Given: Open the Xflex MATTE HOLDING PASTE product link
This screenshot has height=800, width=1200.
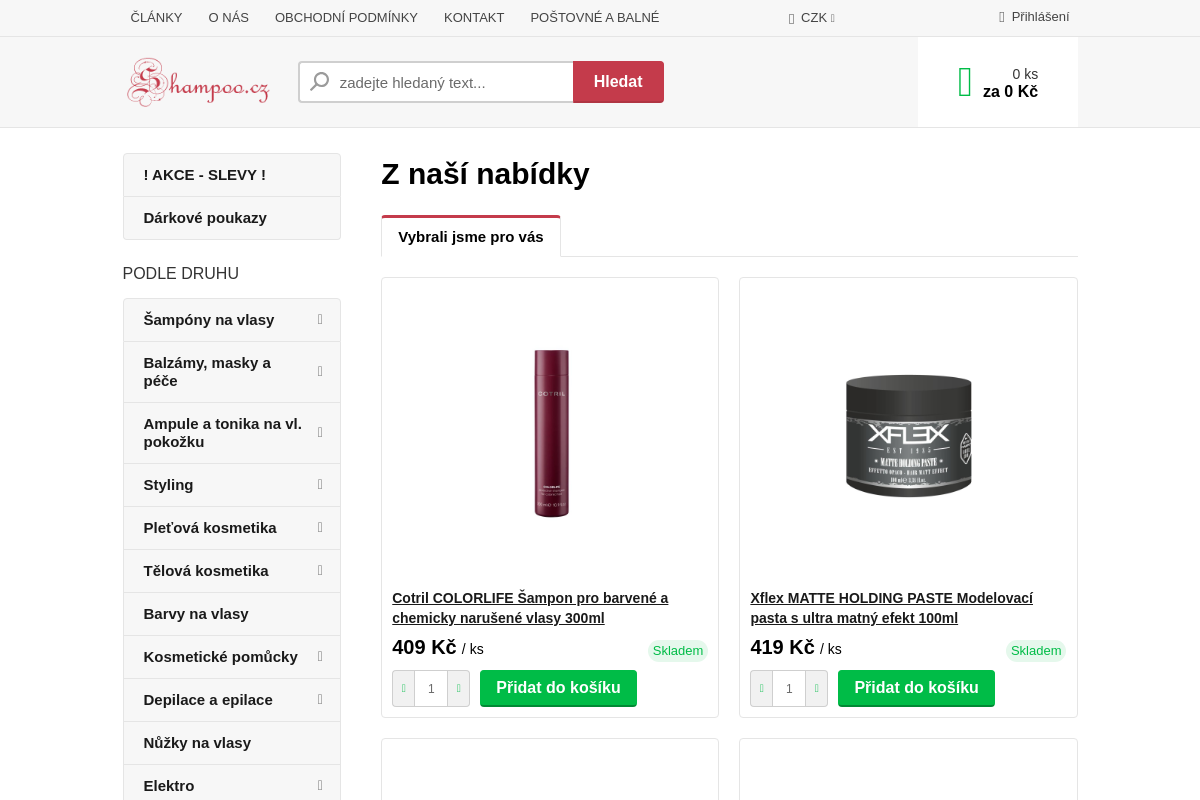Looking at the screenshot, I should (891, 607).
